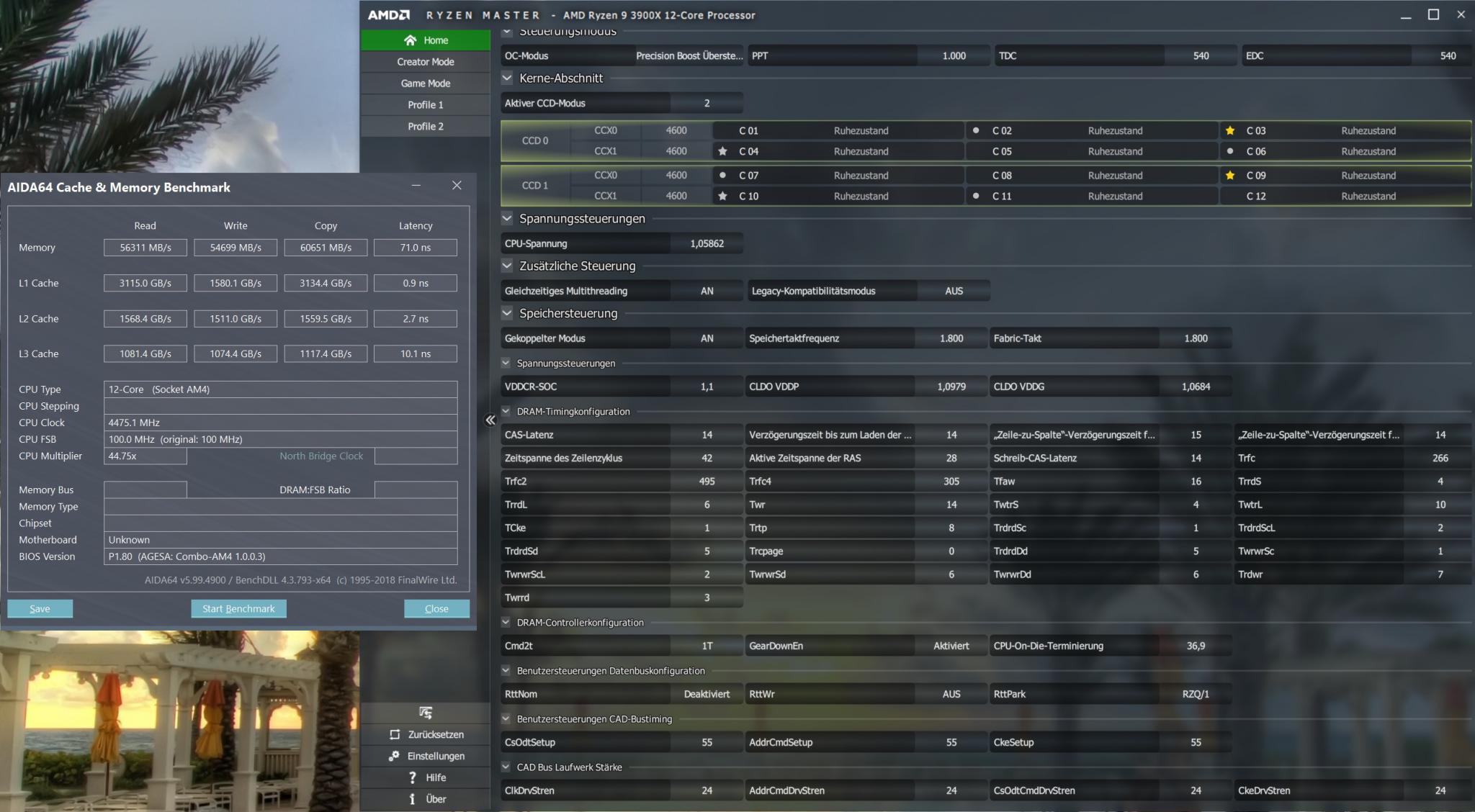Click the Memory Latency 71.0 ns field
The width and height of the screenshot is (1475, 812).
416,248
